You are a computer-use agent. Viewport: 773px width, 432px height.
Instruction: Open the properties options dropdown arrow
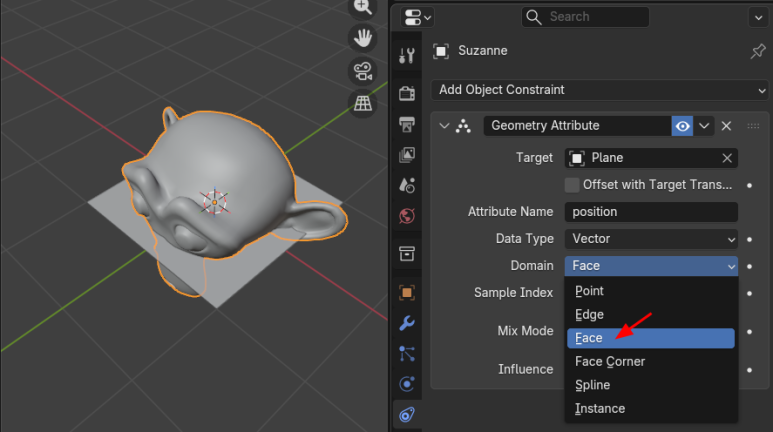point(758,18)
